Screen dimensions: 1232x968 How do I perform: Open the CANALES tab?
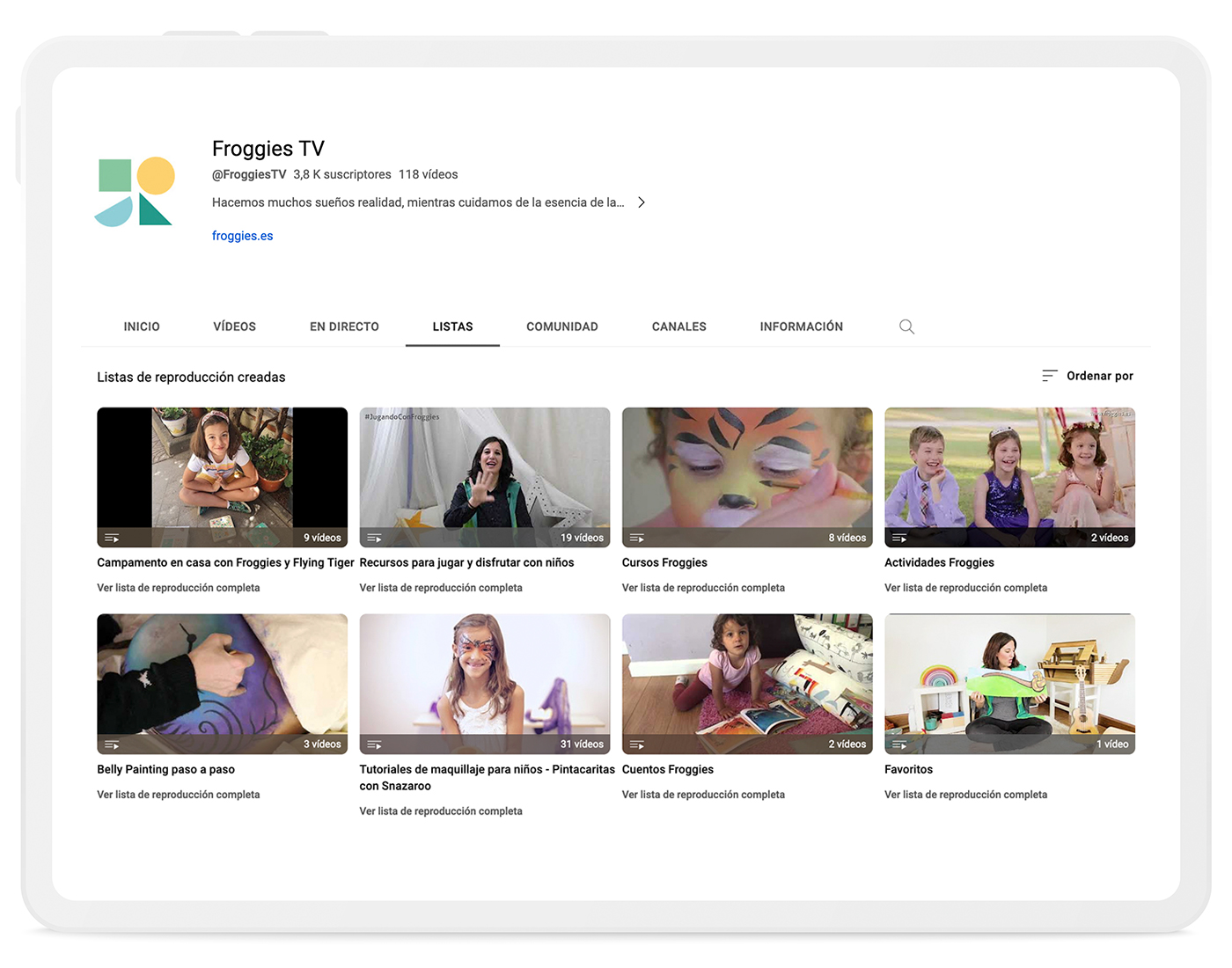point(678,326)
